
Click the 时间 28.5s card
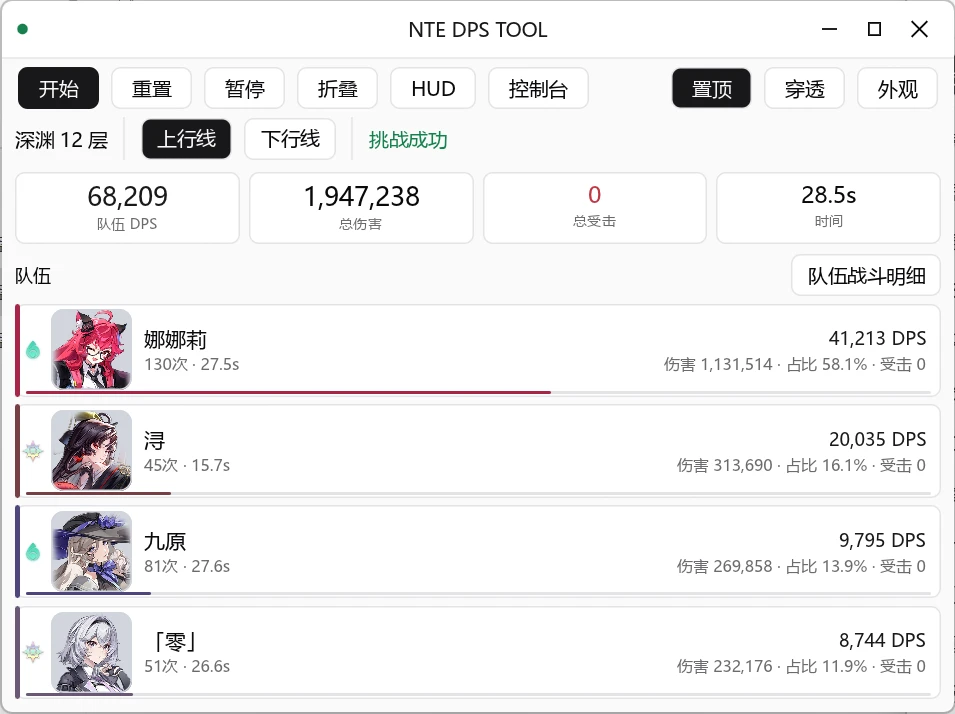(828, 208)
